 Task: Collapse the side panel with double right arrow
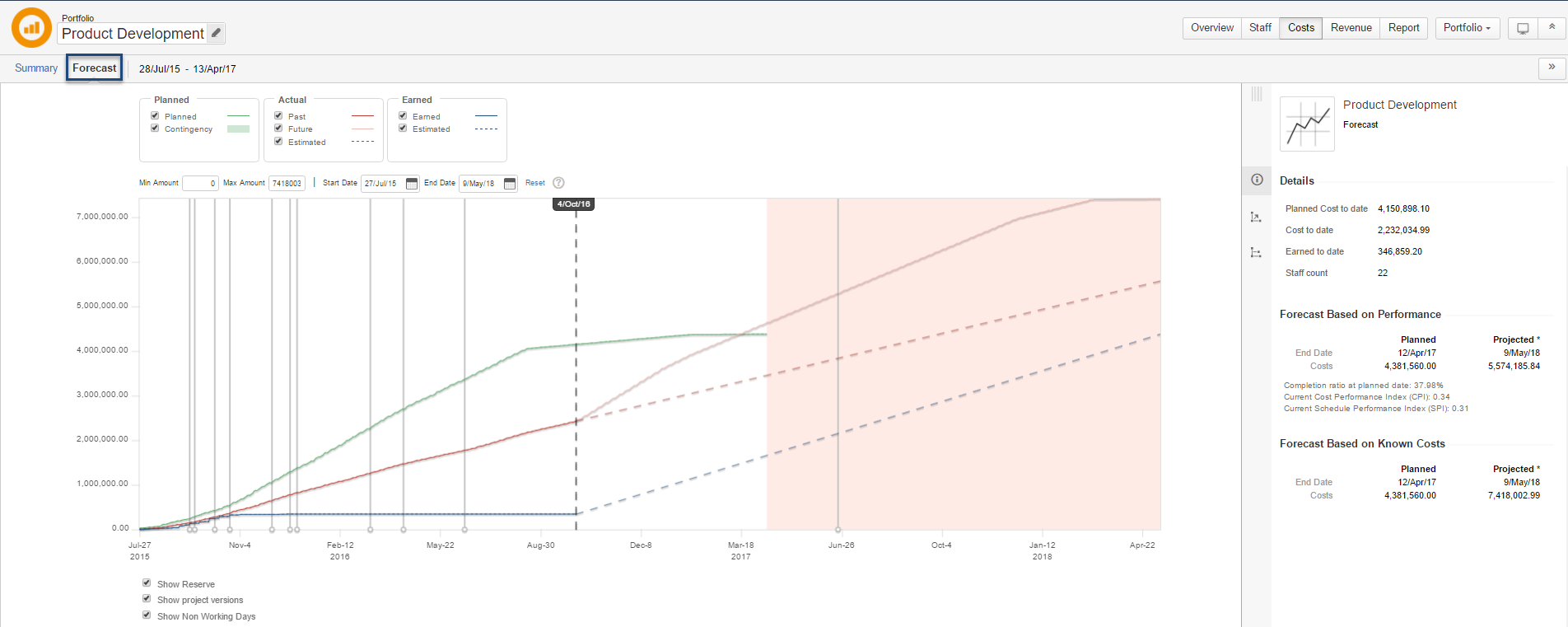tap(1552, 68)
